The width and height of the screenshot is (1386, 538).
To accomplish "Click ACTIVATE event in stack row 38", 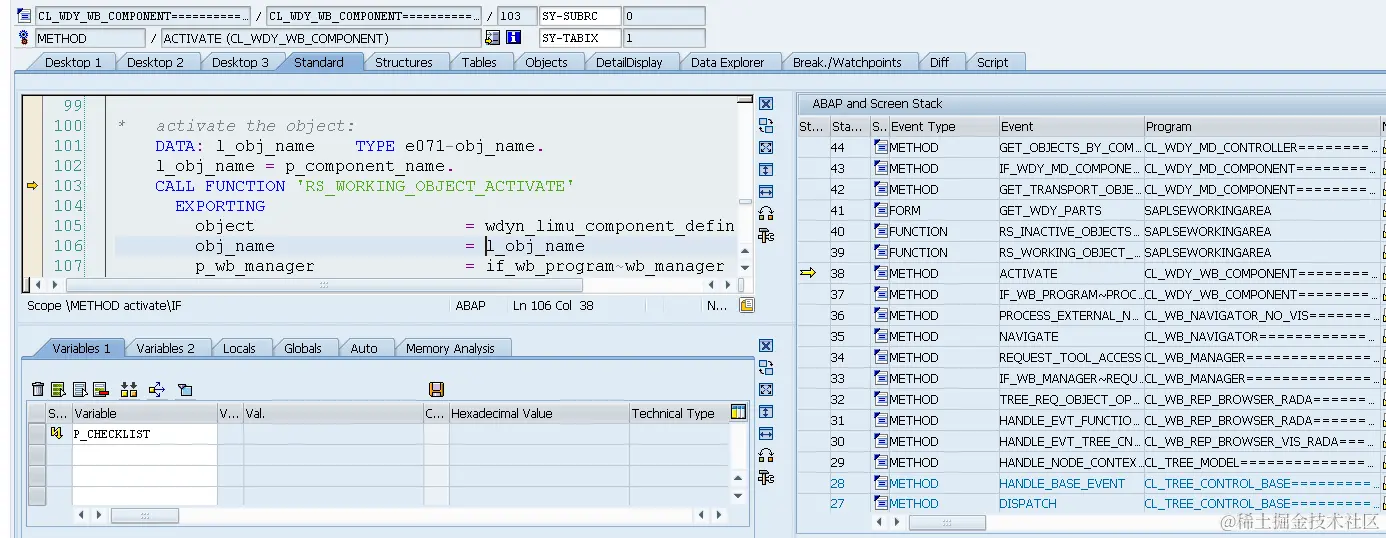I will tap(1028, 273).
